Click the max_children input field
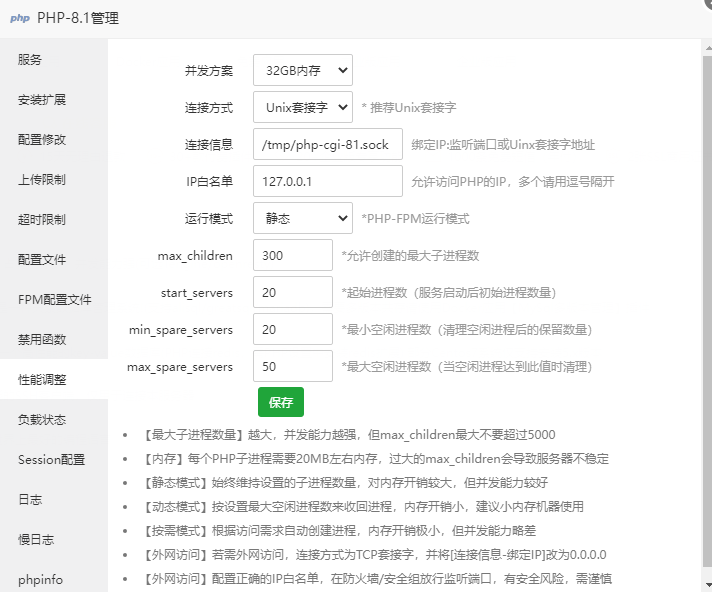Image resolution: width=712 pixels, height=592 pixels. coord(293,255)
